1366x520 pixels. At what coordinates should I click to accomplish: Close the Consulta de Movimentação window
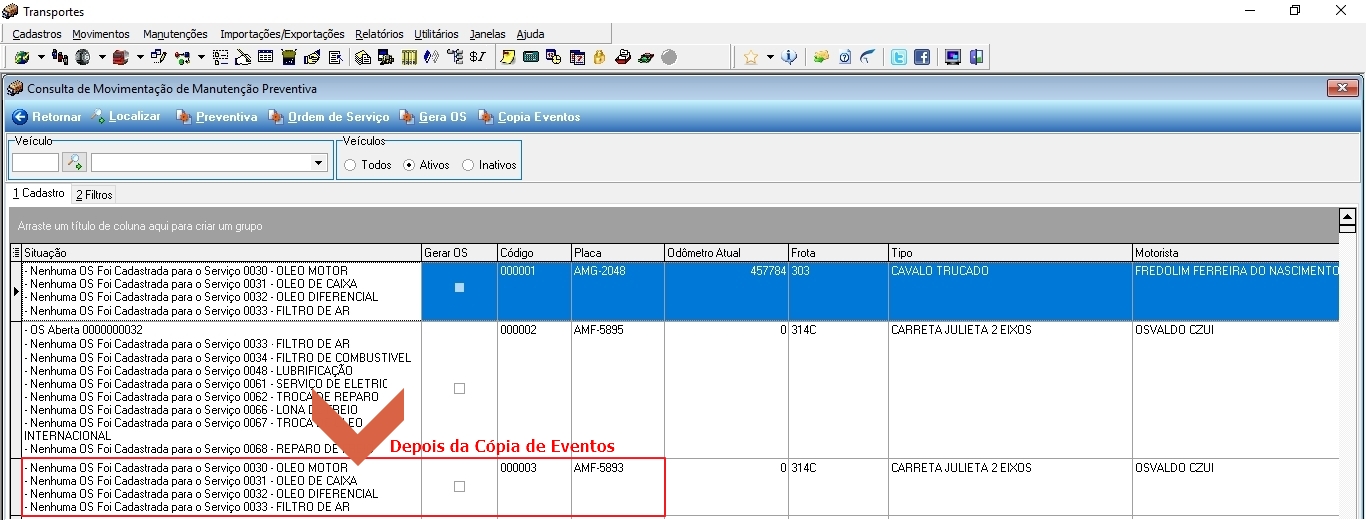1341,89
